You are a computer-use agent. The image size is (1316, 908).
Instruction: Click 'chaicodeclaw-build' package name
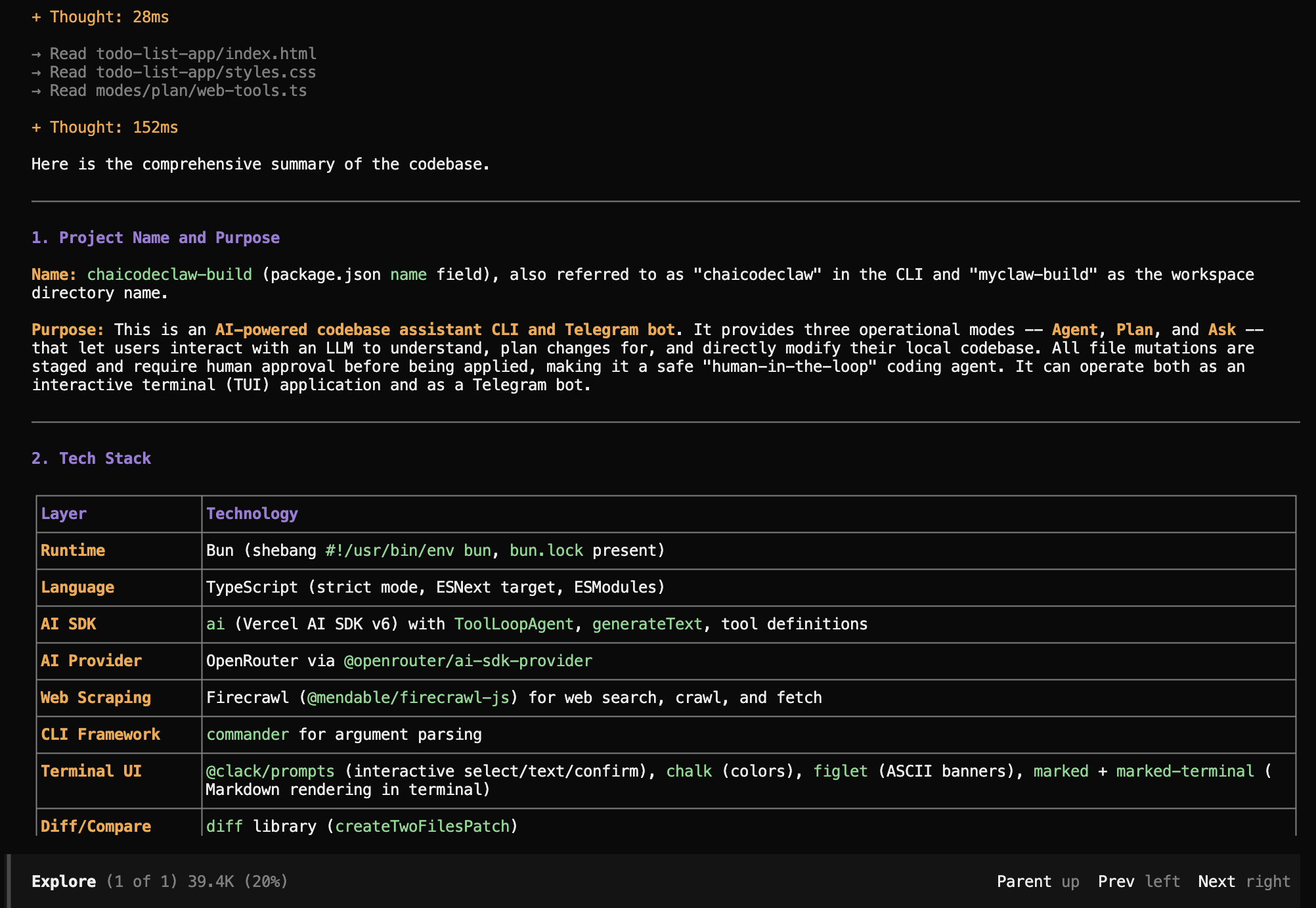pos(169,275)
